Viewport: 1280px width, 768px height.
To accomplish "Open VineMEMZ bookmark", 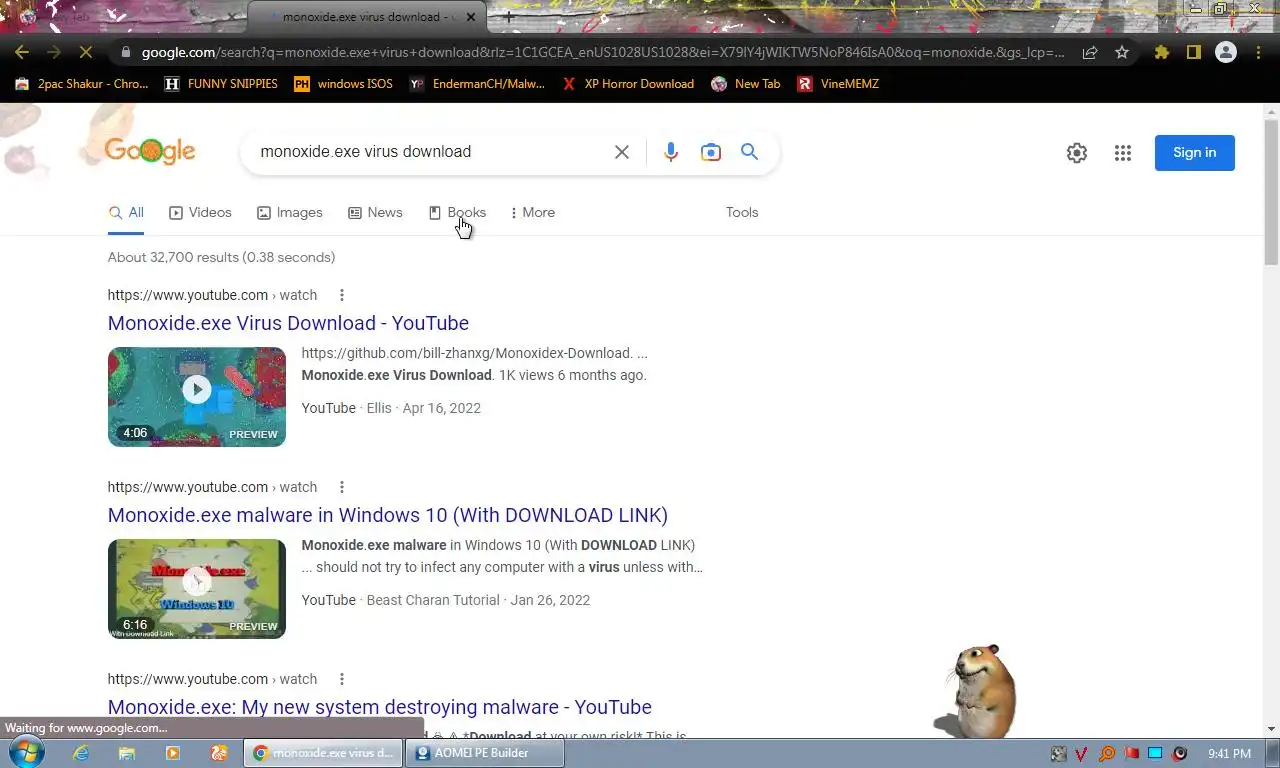I will coord(838,84).
